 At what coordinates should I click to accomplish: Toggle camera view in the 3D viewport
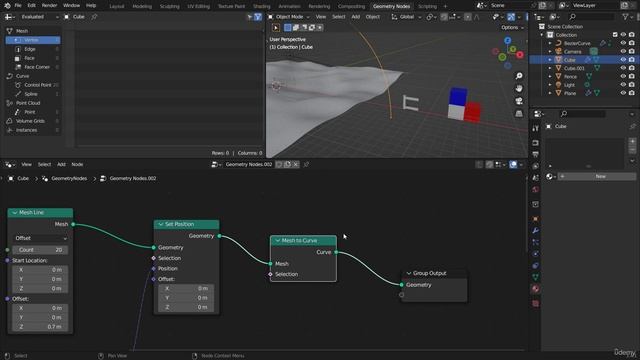(519, 101)
